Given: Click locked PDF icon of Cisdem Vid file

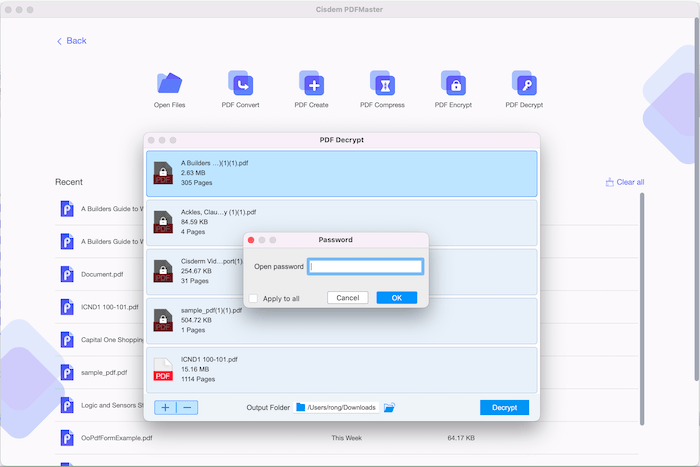Looking at the screenshot, I should (163, 271).
